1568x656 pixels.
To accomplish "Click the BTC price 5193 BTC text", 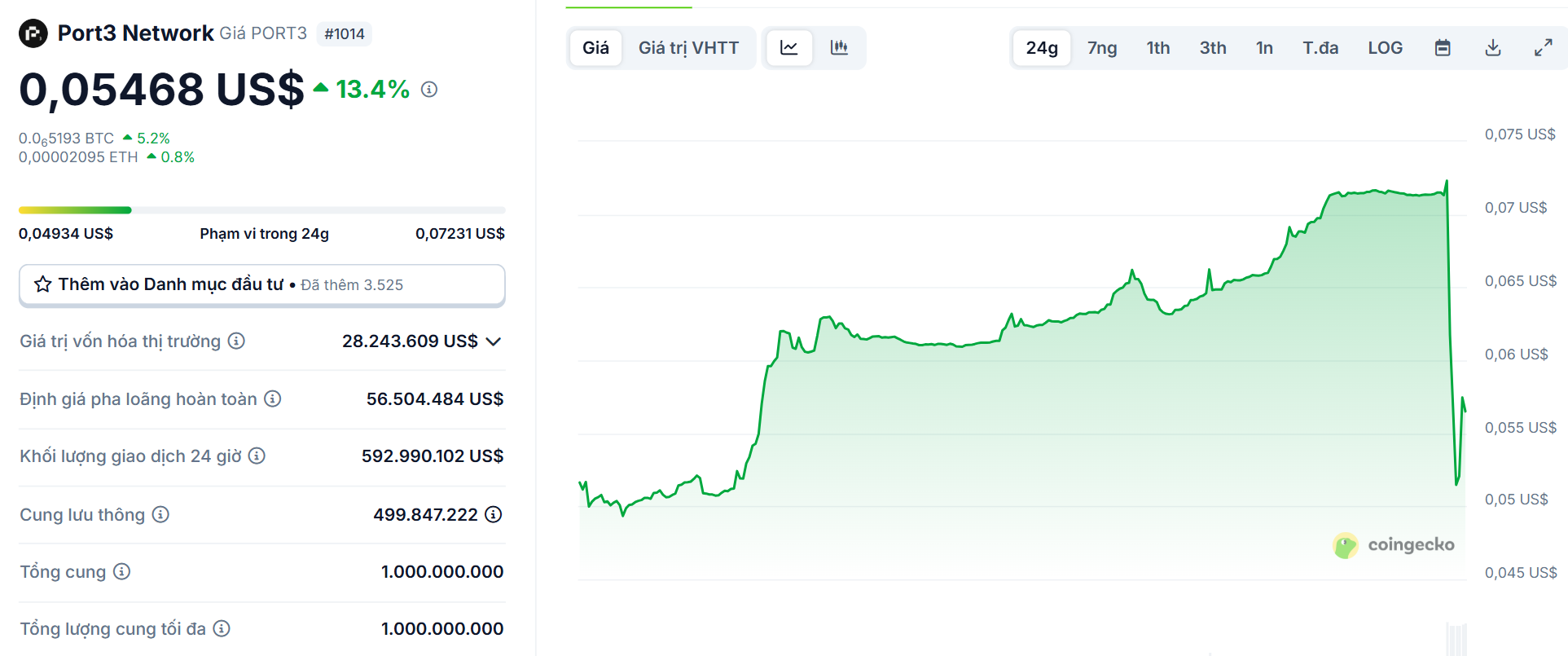I will [67, 139].
